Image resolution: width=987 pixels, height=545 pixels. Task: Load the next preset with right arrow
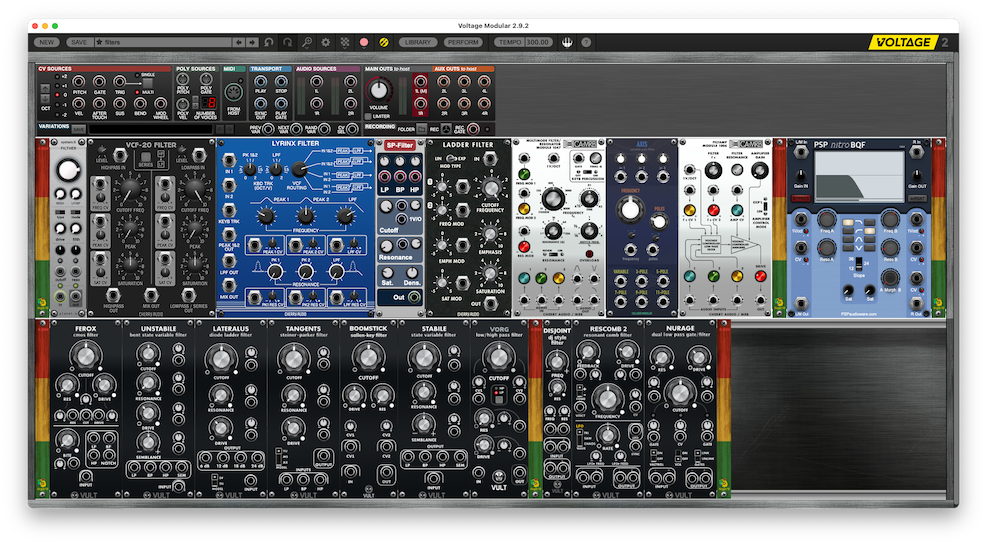[252, 42]
